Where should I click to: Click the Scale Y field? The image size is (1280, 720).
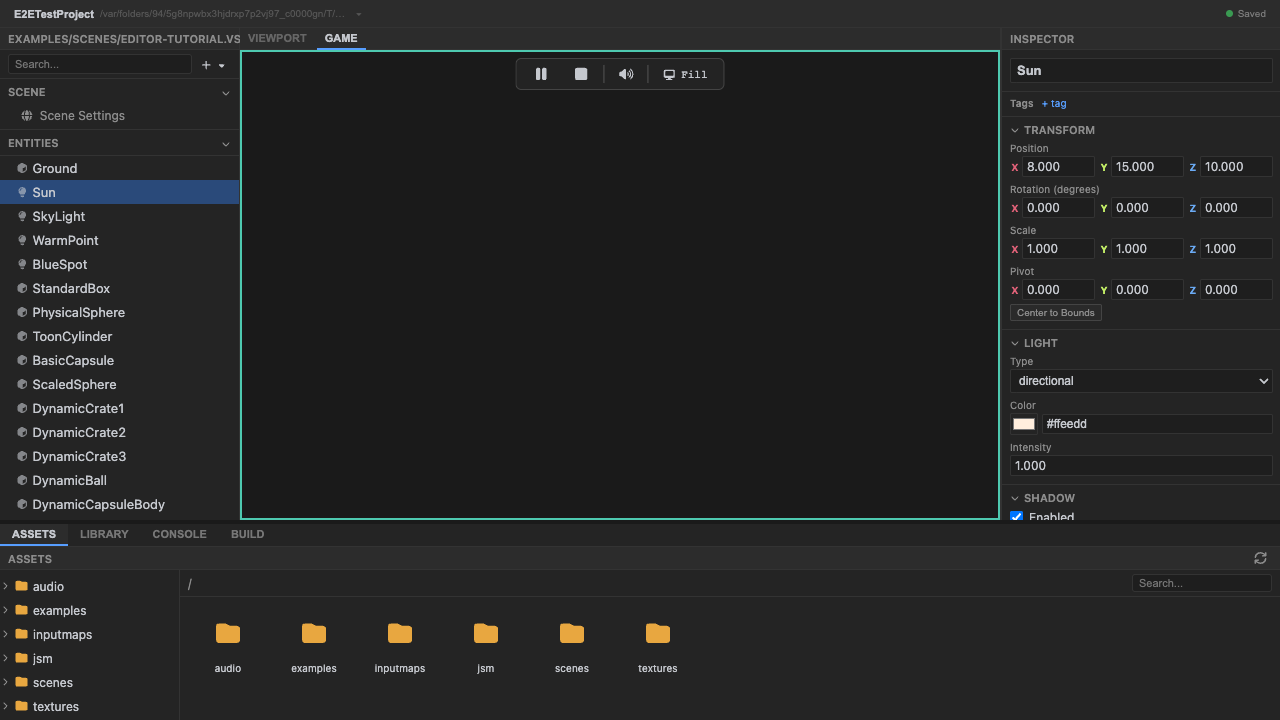point(1147,249)
